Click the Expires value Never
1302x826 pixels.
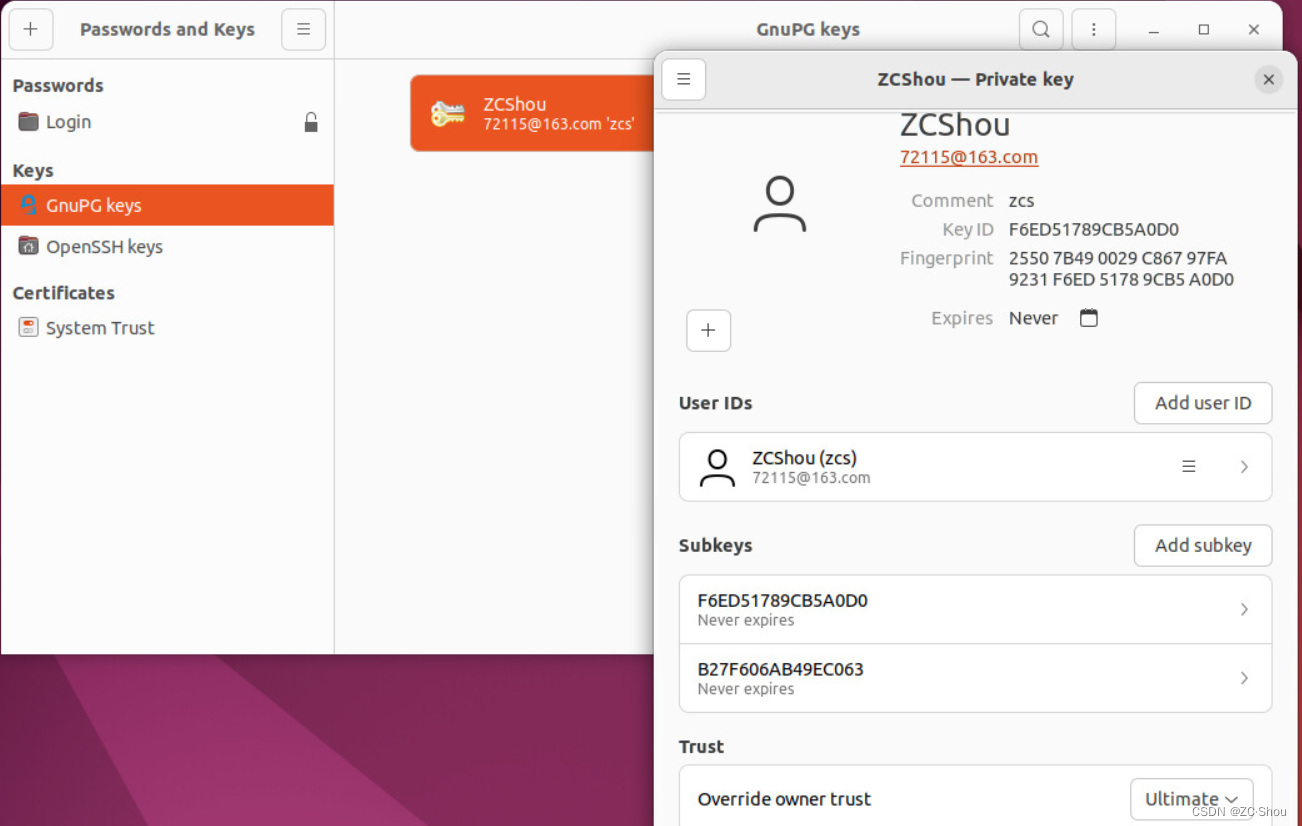pyautogui.click(x=1033, y=318)
